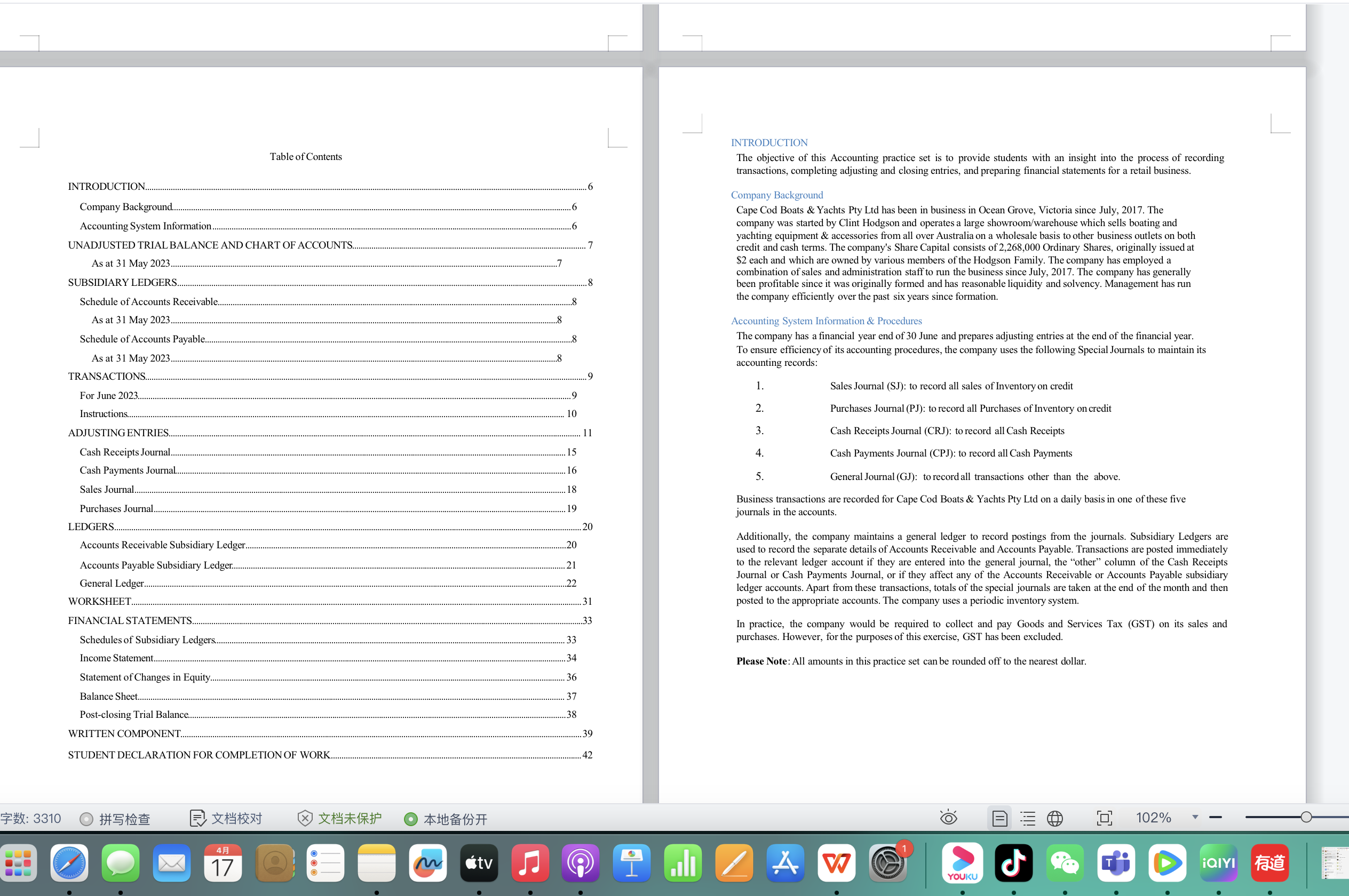This screenshot has width=1349, height=896.
Task: Switch to eye protection mode
Action: [948, 818]
